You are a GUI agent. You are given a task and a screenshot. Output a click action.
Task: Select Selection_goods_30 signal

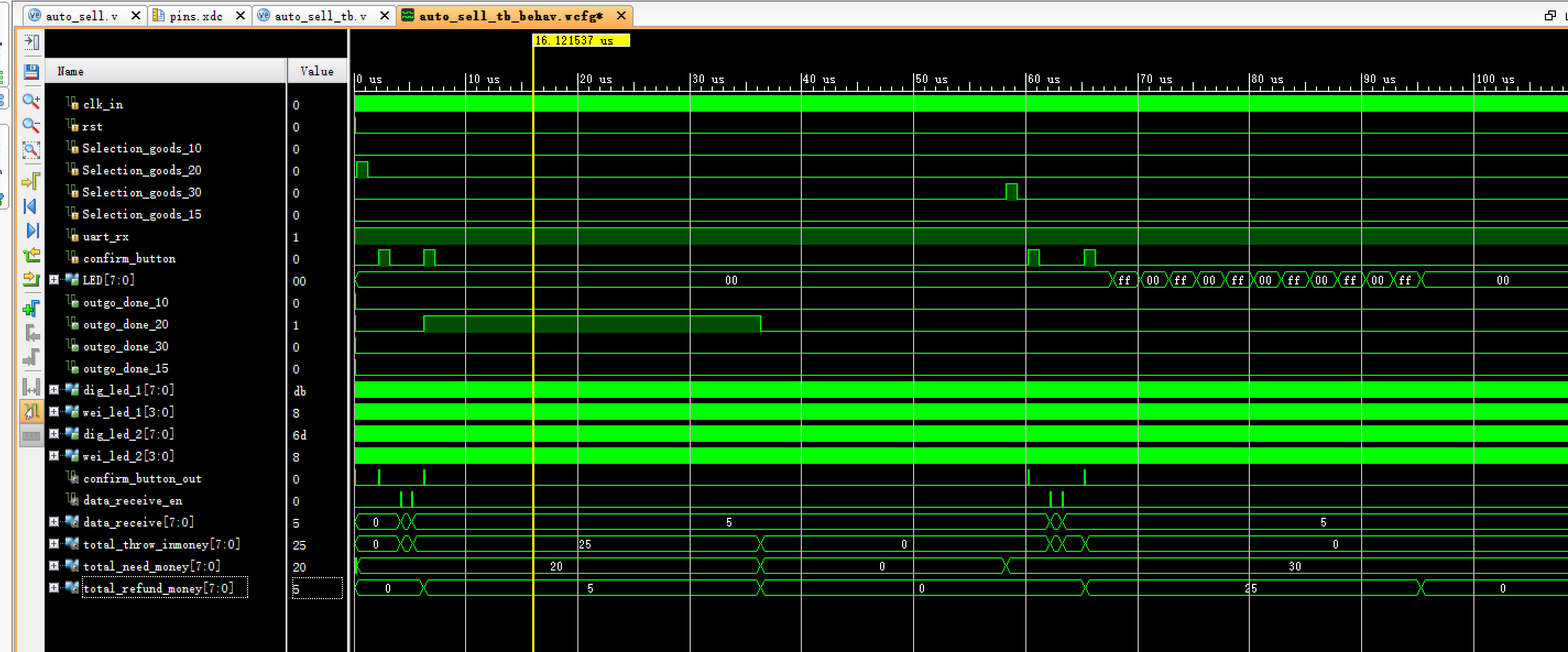click(x=142, y=193)
